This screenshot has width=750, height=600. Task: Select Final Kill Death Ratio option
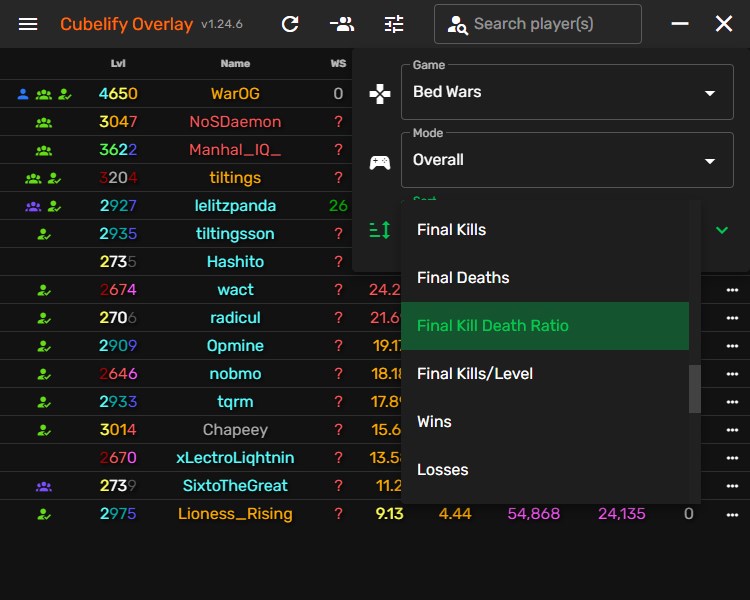[x=545, y=326]
